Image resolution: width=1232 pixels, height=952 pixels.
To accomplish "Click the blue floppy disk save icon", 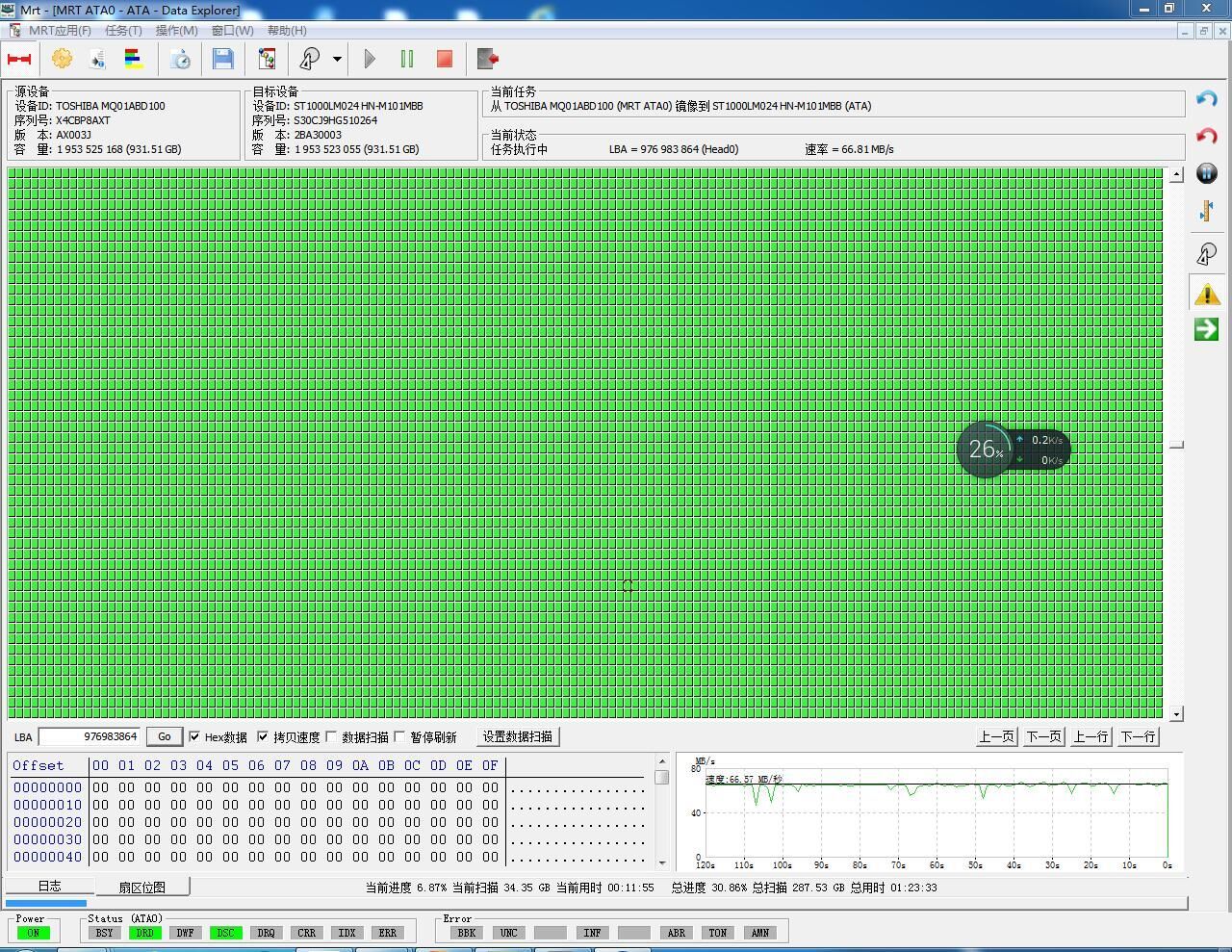I will 223,59.
